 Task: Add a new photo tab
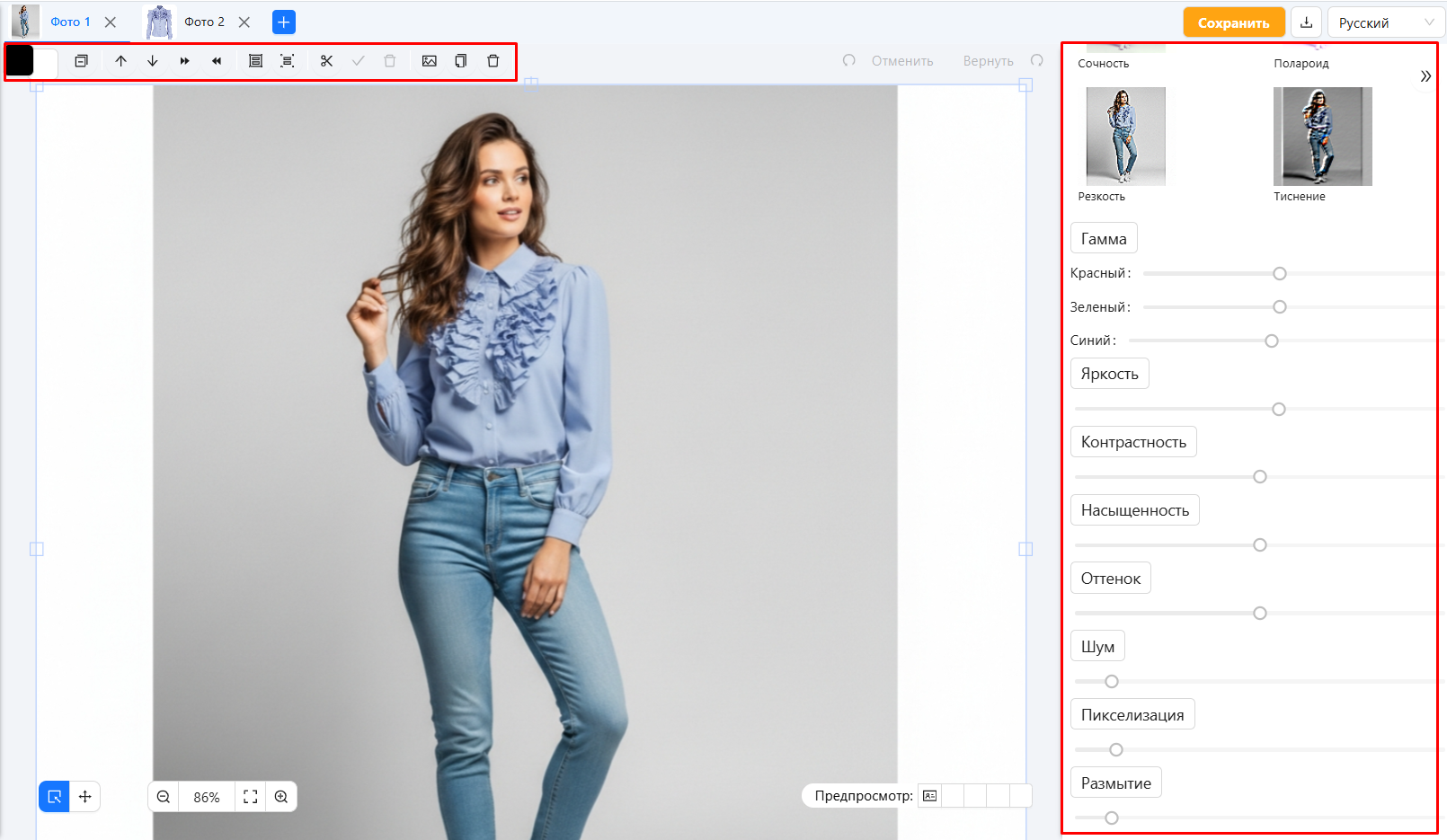[x=284, y=22]
